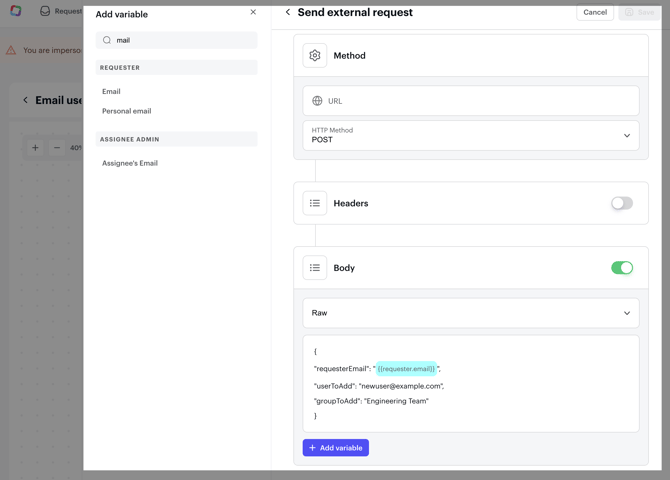Viewport: 670px width, 480px height.
Task: Click the Body list icon
Action: tap(315, 268)
